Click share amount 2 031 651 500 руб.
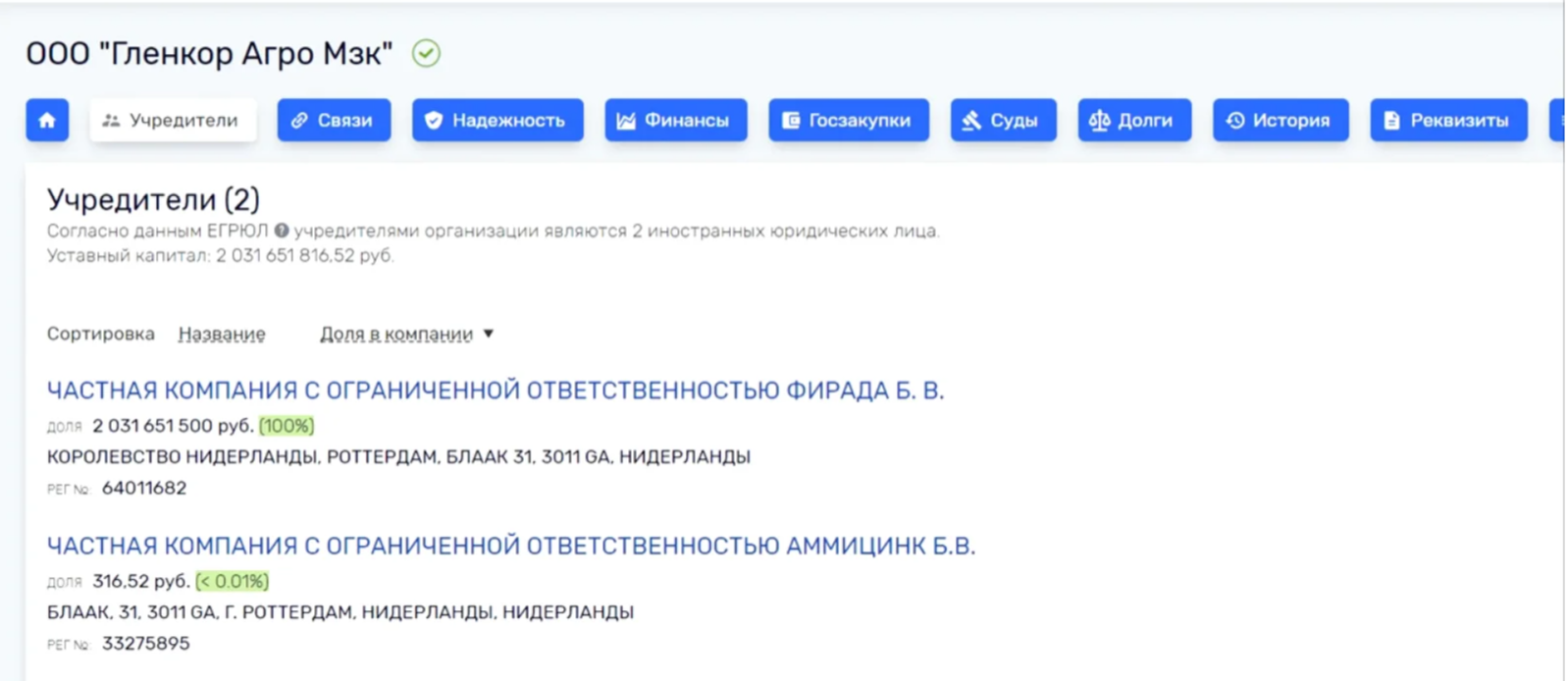 point(173,426)
